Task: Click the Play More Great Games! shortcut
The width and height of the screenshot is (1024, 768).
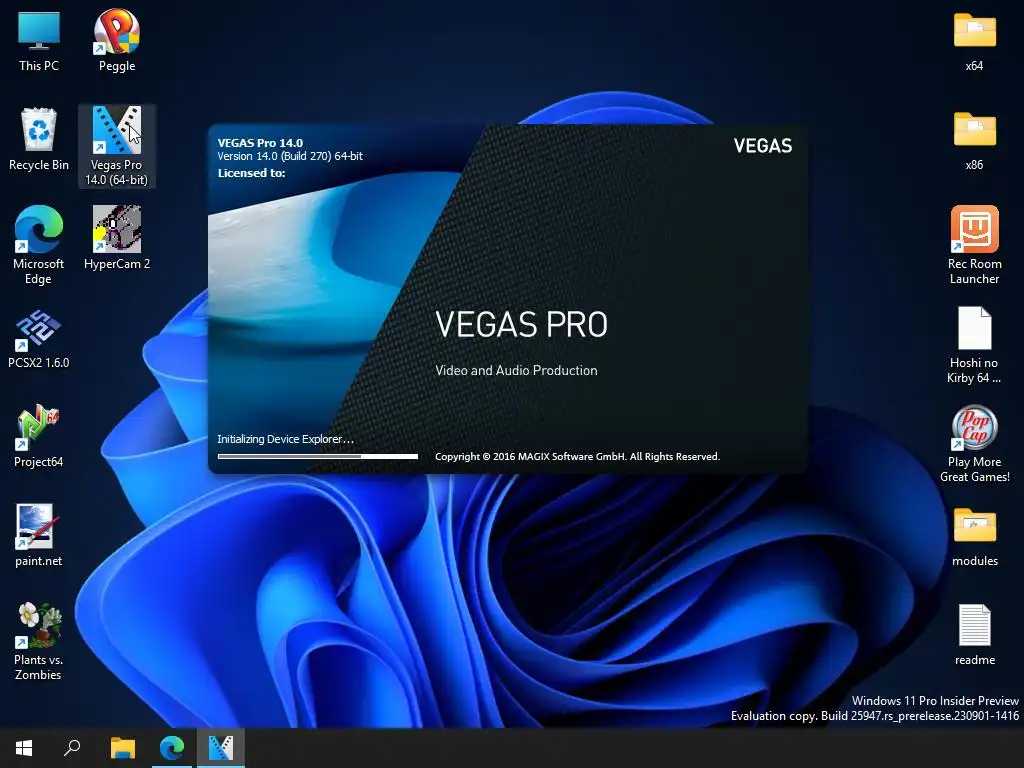Action: point(974,444)
